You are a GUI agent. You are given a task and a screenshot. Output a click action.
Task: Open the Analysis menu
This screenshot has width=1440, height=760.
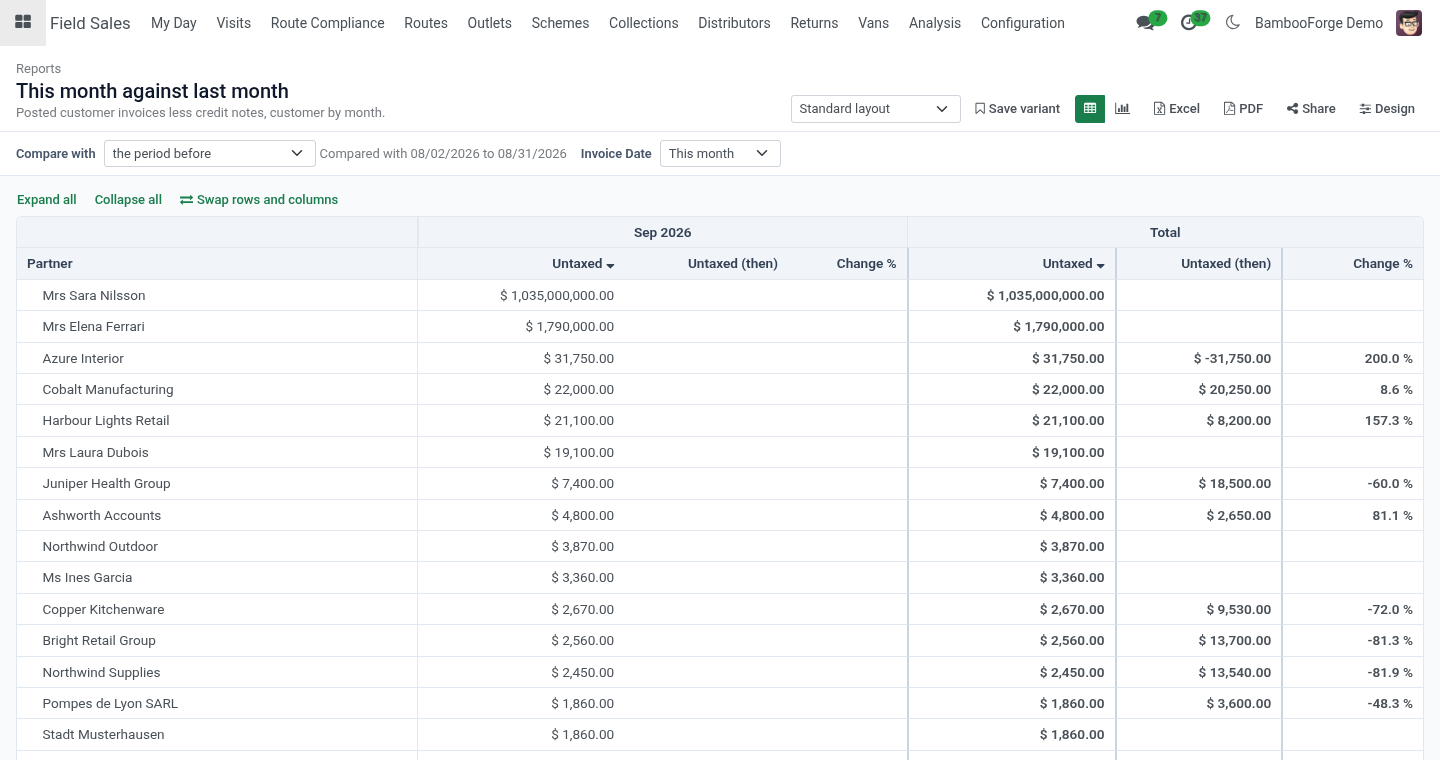coord(935,23)
